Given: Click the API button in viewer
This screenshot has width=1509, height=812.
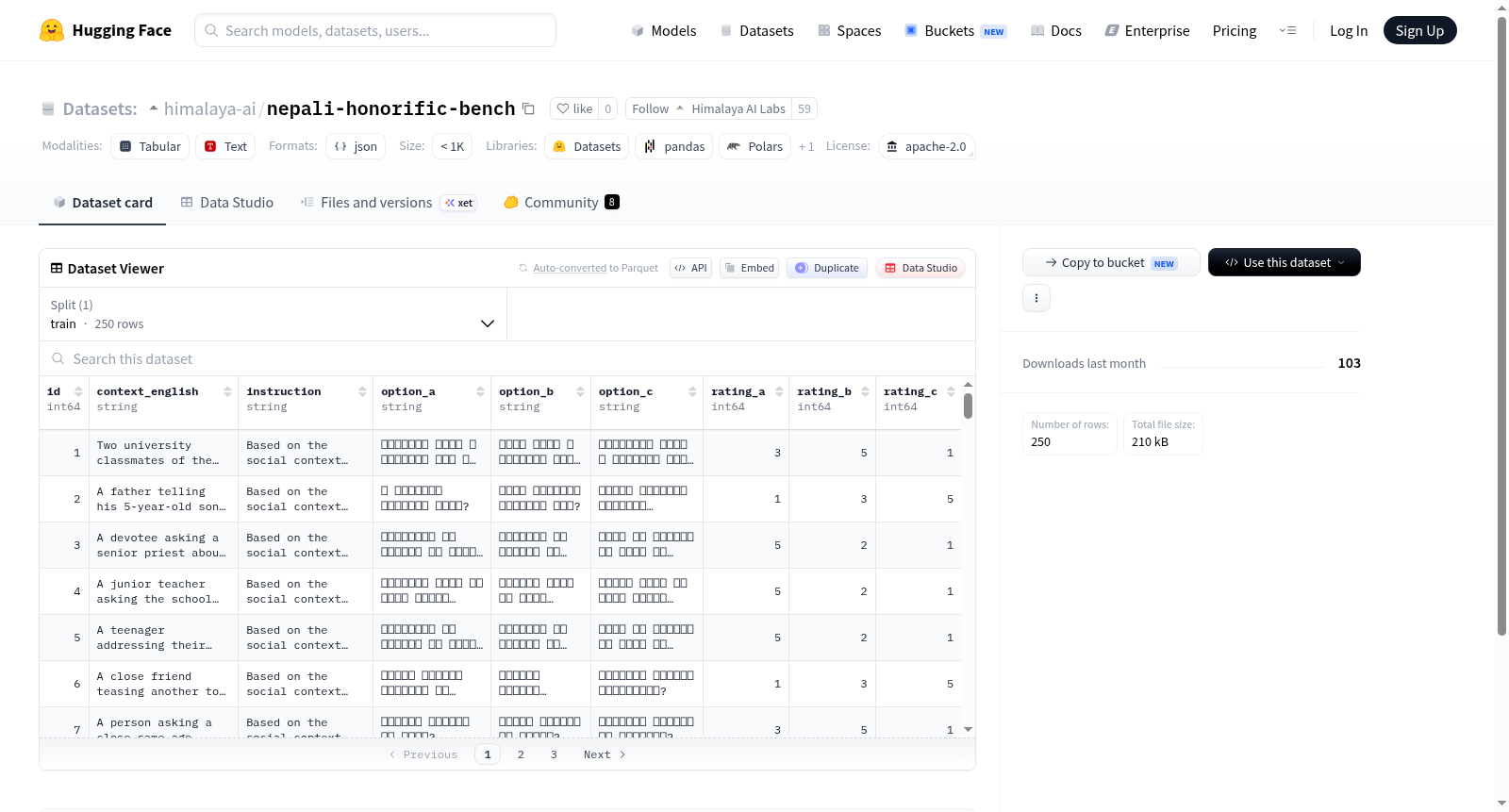Looking at the screenshot, I should [690, 268].
